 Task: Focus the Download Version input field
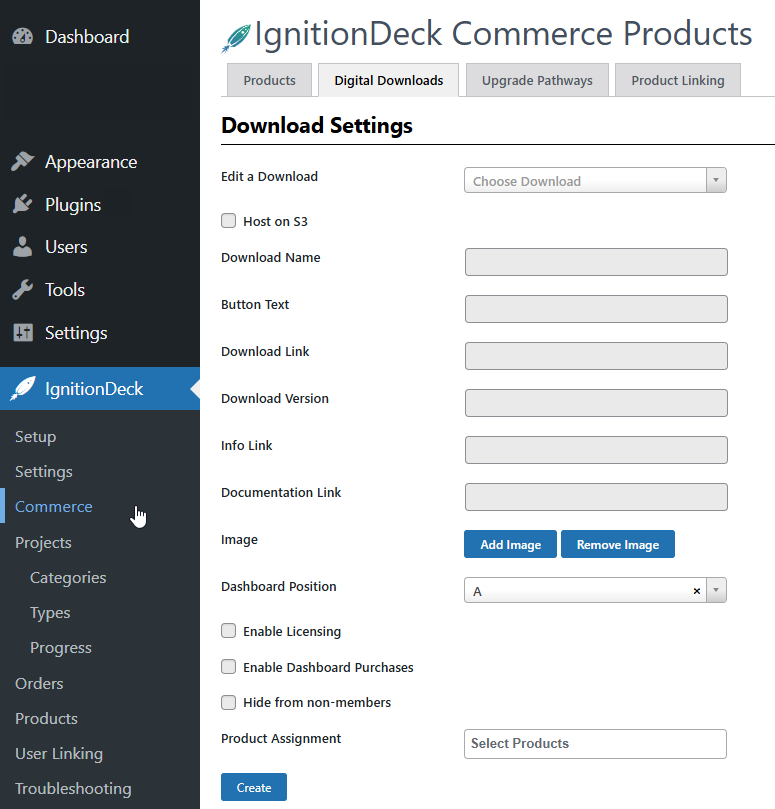[x=596, y=403]
